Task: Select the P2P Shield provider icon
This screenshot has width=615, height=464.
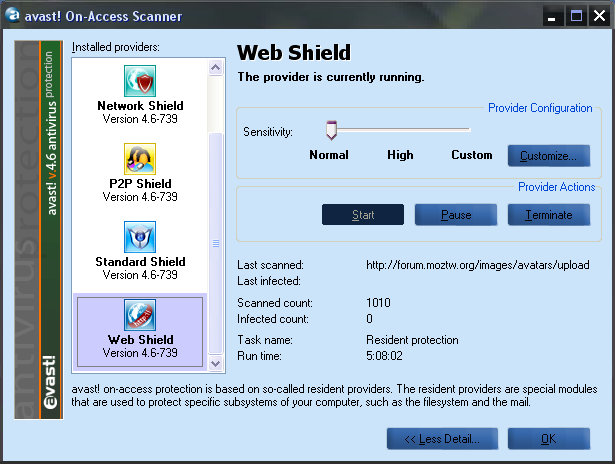Action: tap(140, 159)
